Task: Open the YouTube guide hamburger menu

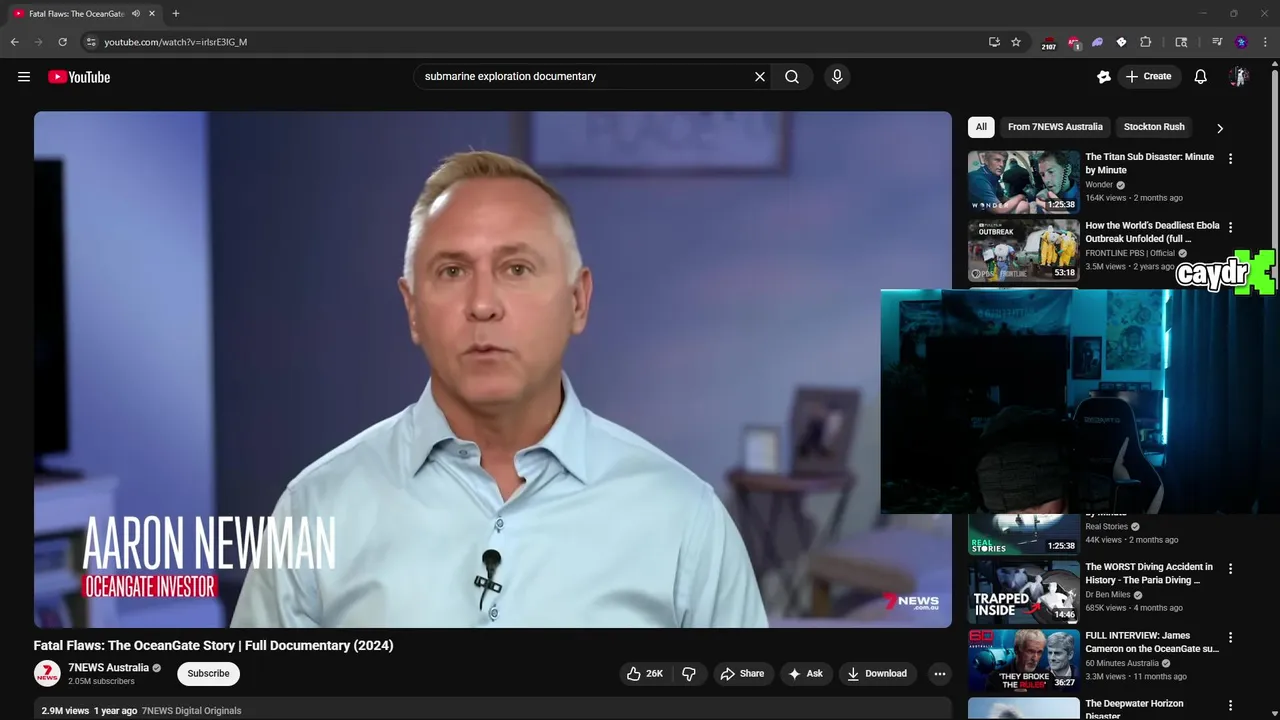Action: coord(24,77)
